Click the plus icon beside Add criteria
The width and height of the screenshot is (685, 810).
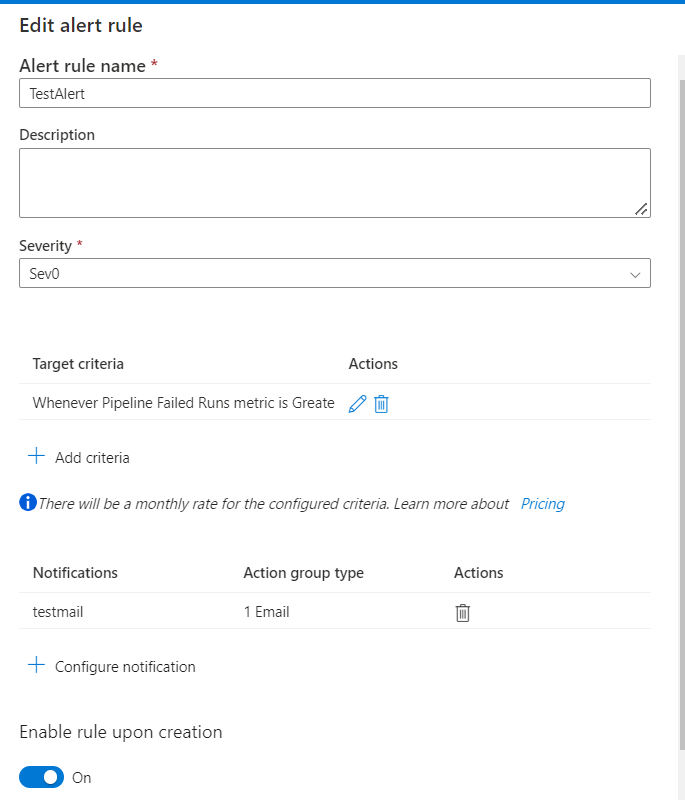tap(36, 457)
